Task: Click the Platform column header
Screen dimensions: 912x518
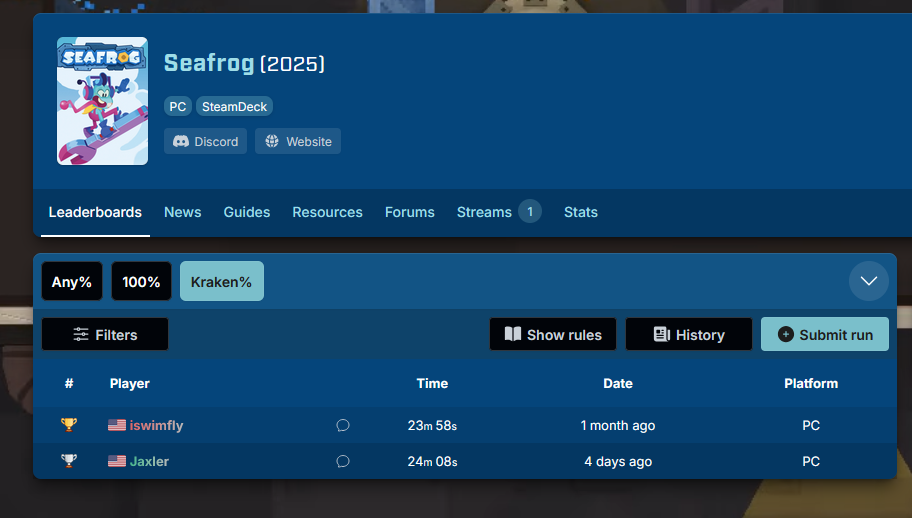Action: (811, 383)
